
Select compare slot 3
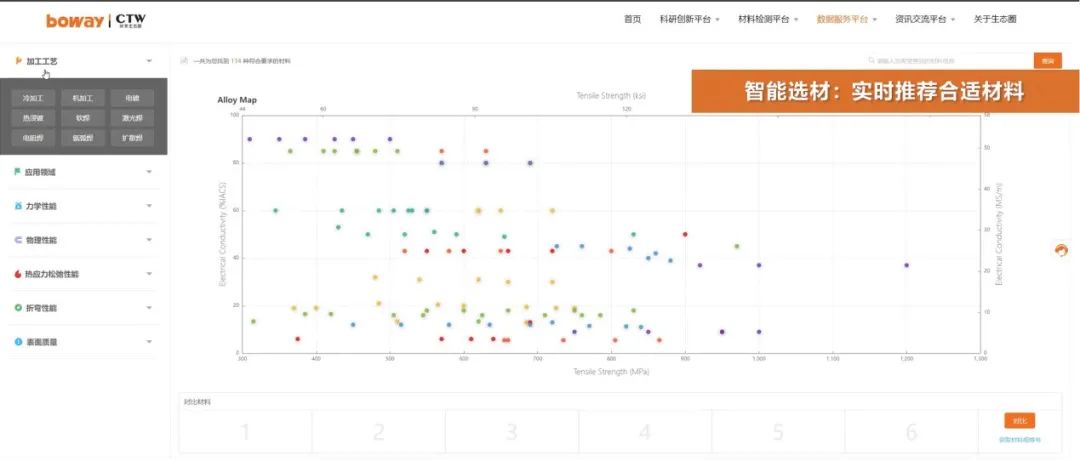512,431
